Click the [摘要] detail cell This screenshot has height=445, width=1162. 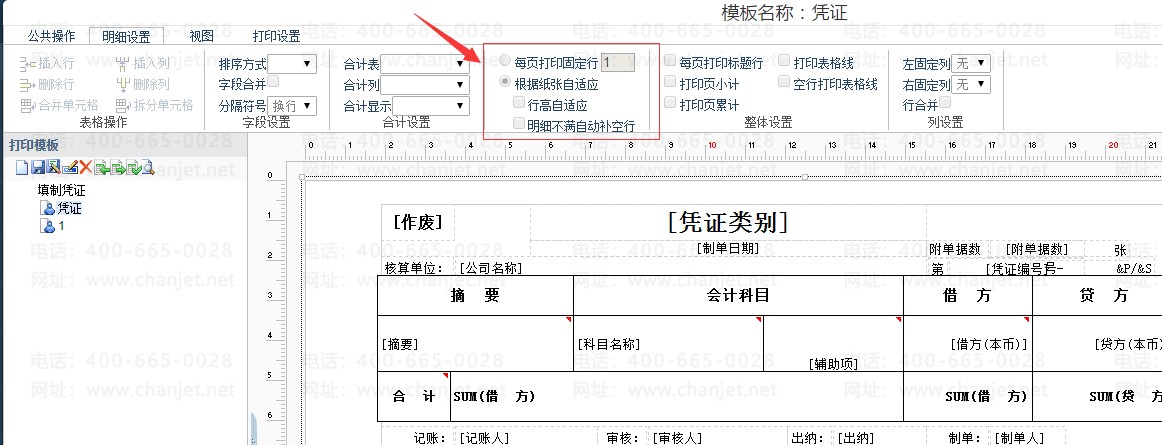pyautogui.click(x=475, y=343)
